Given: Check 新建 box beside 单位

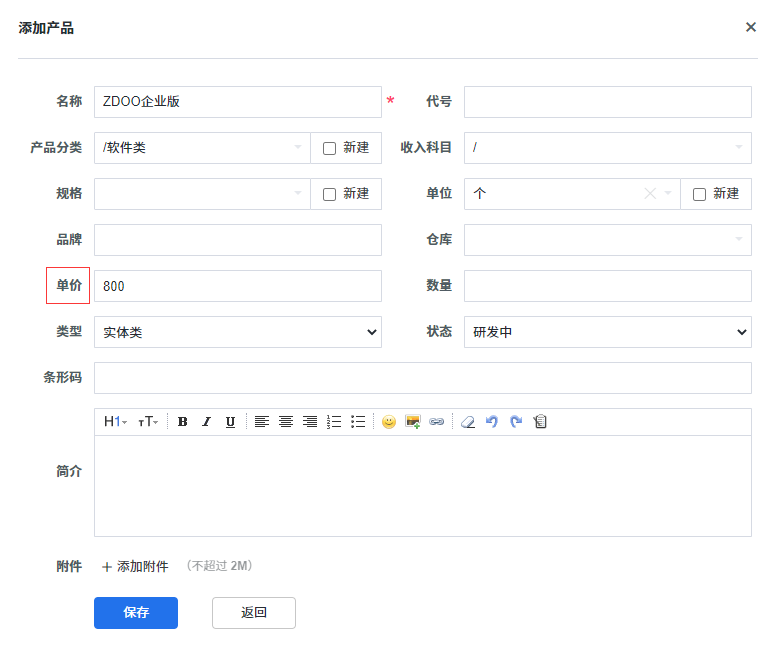Looking at the screenshot, I should pos(699,194).
